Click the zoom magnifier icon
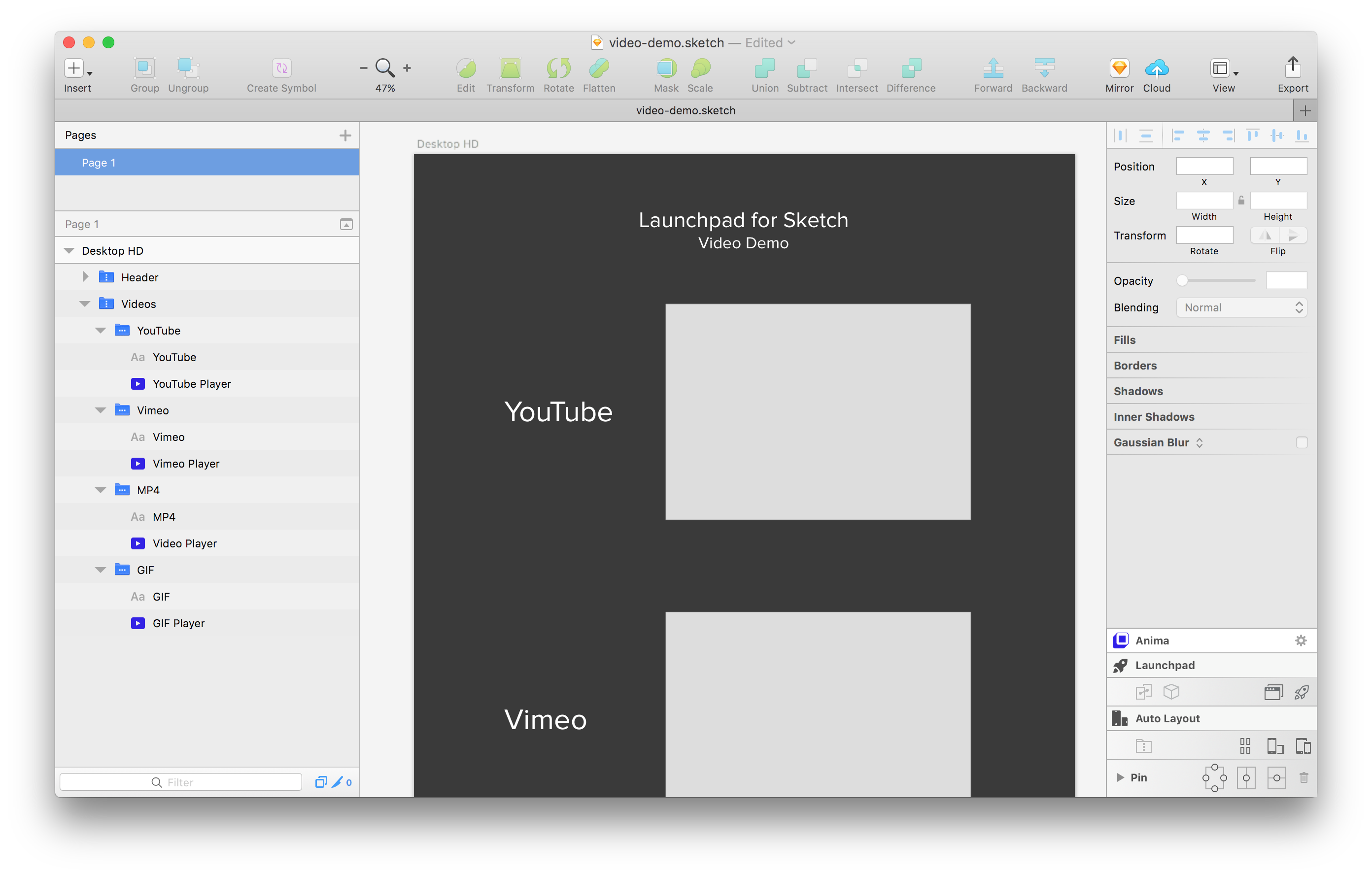Viewport: 1372px width, 876px height. [384, 68]
